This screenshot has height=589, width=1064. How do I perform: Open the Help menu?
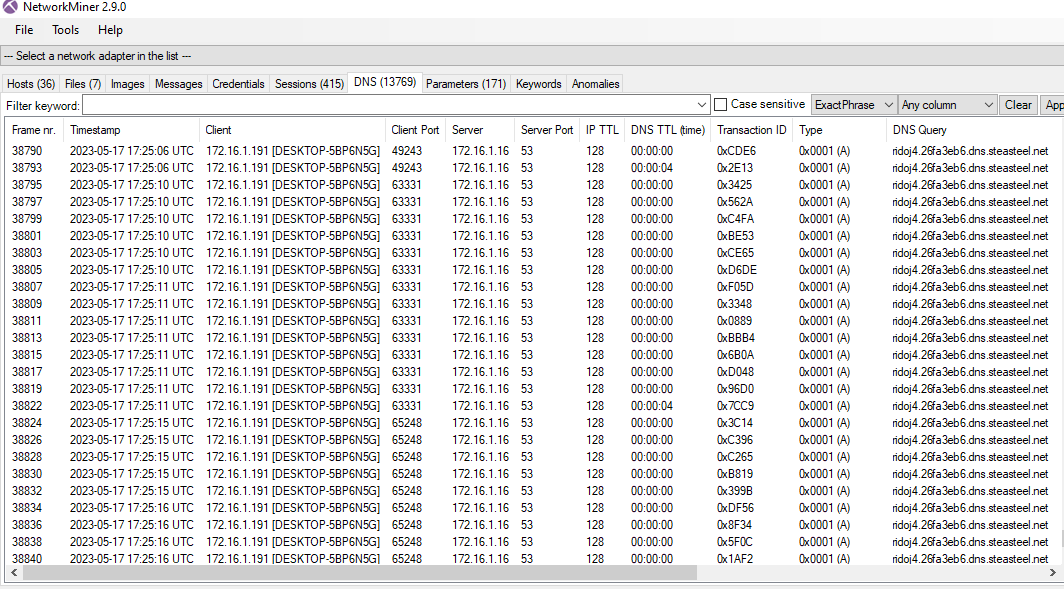point(110,30)
